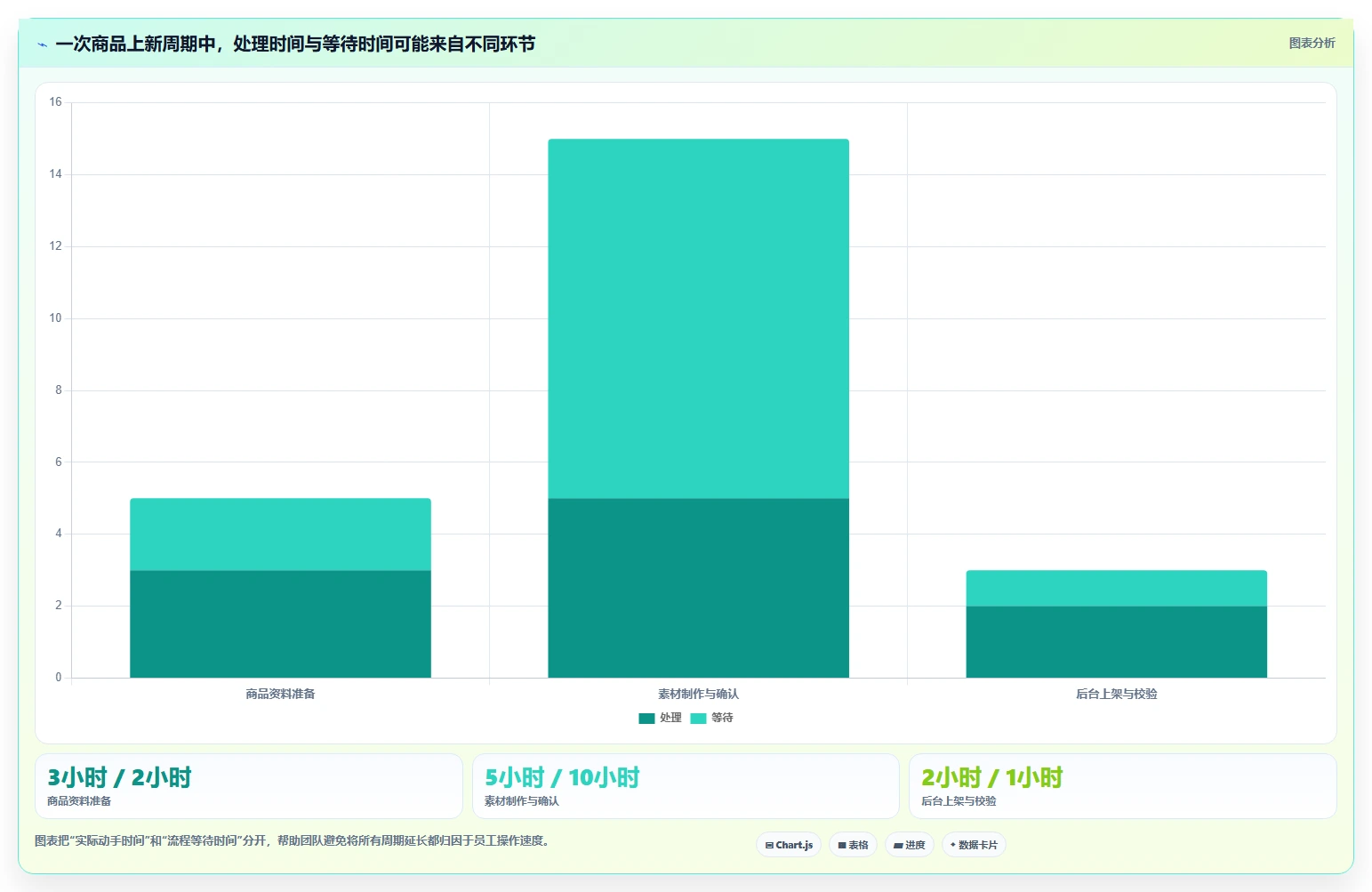Click the light 等待 bar for 素材制作与确认
1372x892 pixels.
point(698,318)
